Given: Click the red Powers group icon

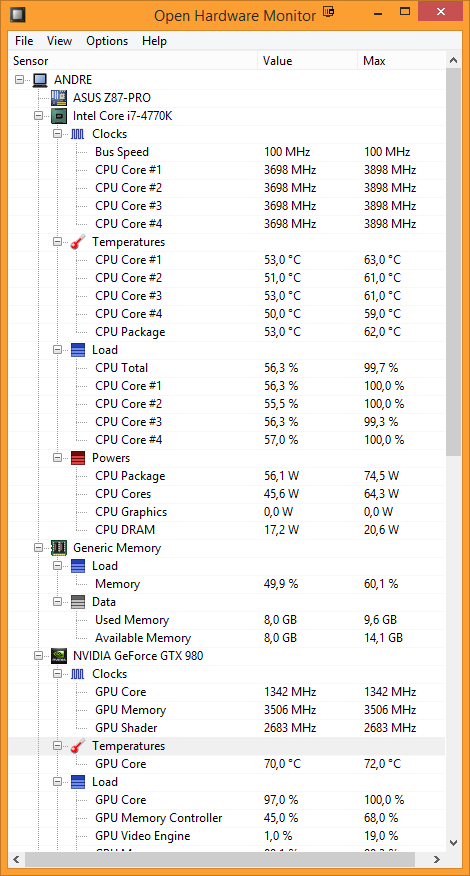Looking at the screenshot, I should (x=78, y=458).
